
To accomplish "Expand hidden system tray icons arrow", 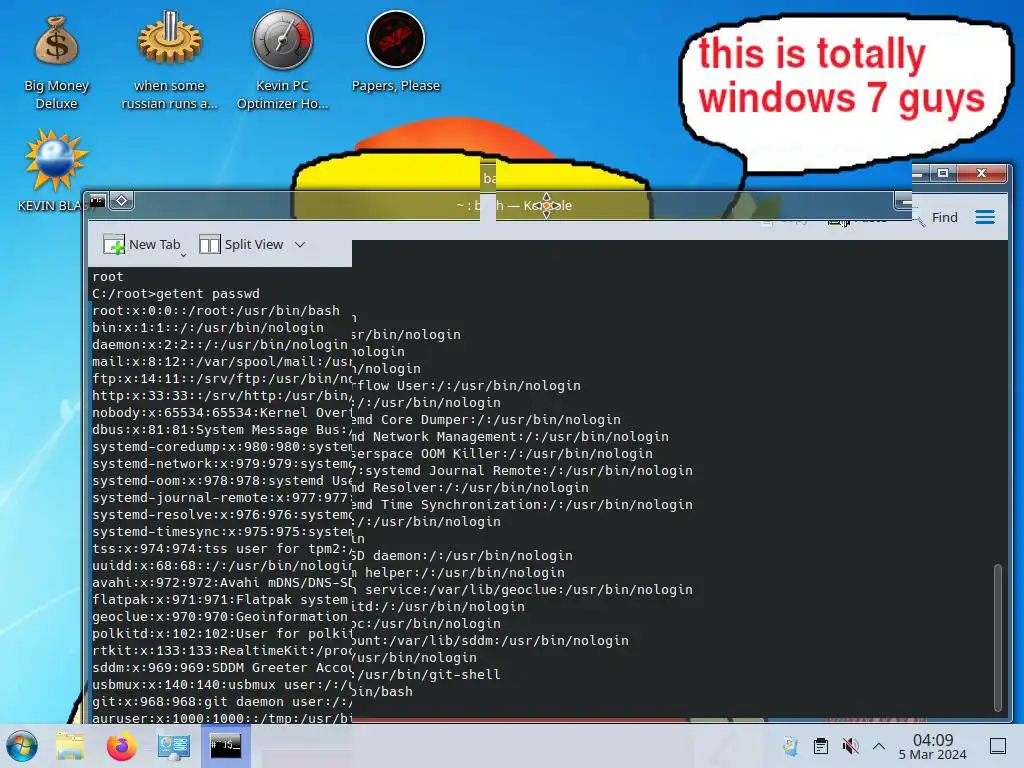I will [879, 746].
